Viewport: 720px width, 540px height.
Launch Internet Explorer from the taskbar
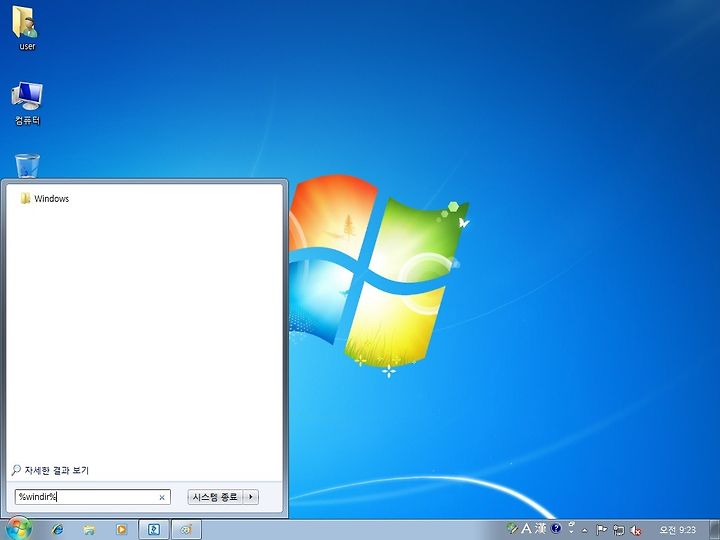pyautogui.click(x=57, y=529)
